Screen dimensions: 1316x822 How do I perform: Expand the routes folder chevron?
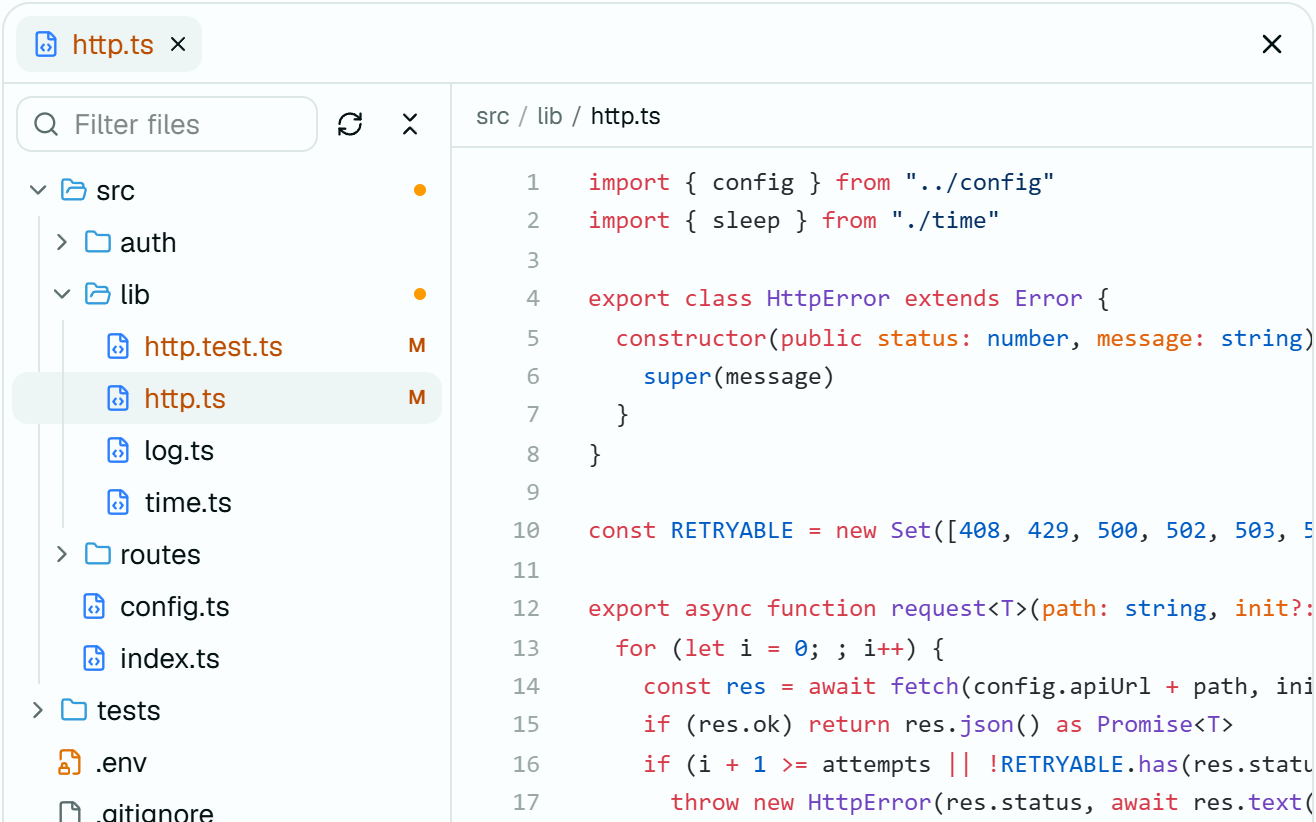coord(62,554)
